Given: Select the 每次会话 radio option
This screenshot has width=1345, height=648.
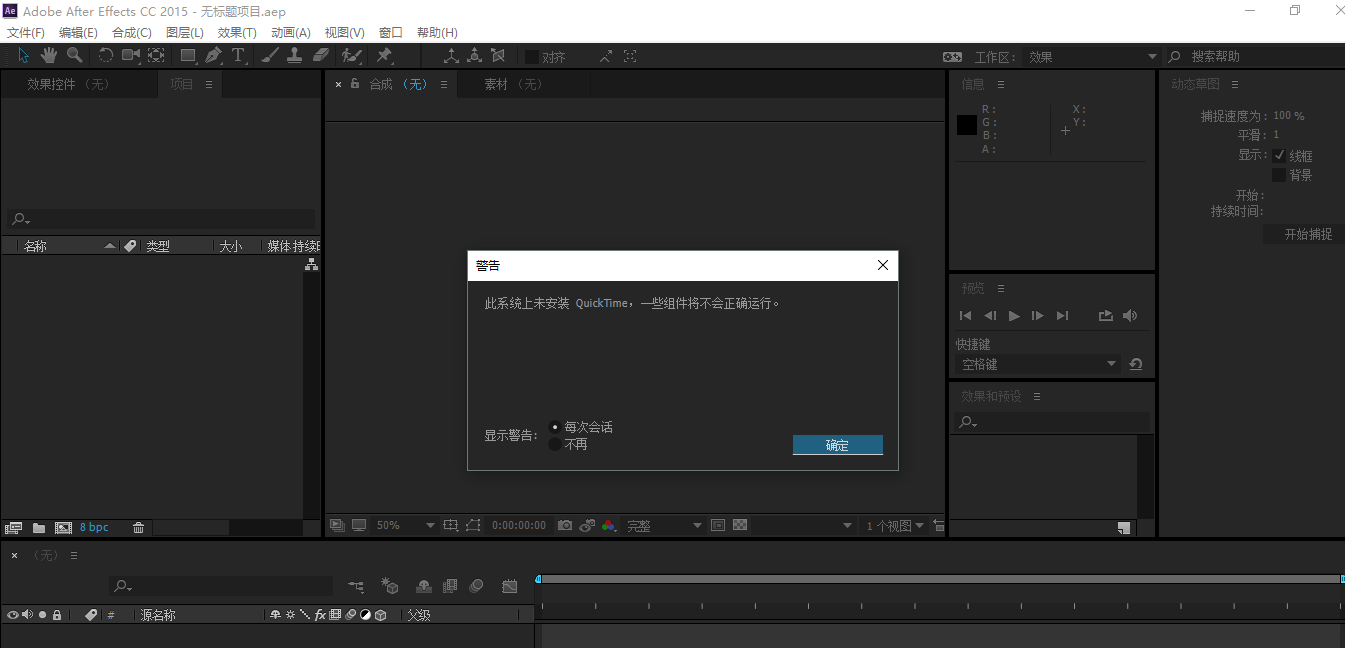Looking at the screenshot, I should (555, 427).
